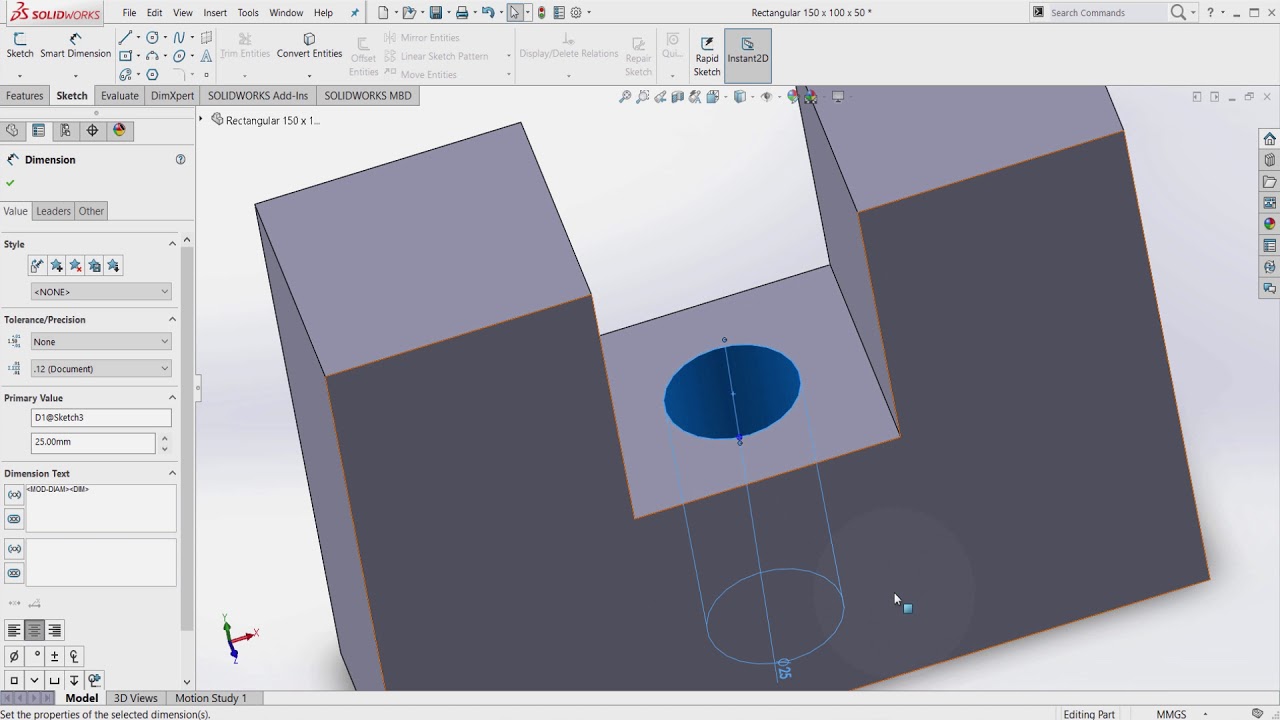Image resolution: width=1280 pixels, height=720 pixels.
Task: Switch to the Other property tab
Action: click(x=91, y=211)
